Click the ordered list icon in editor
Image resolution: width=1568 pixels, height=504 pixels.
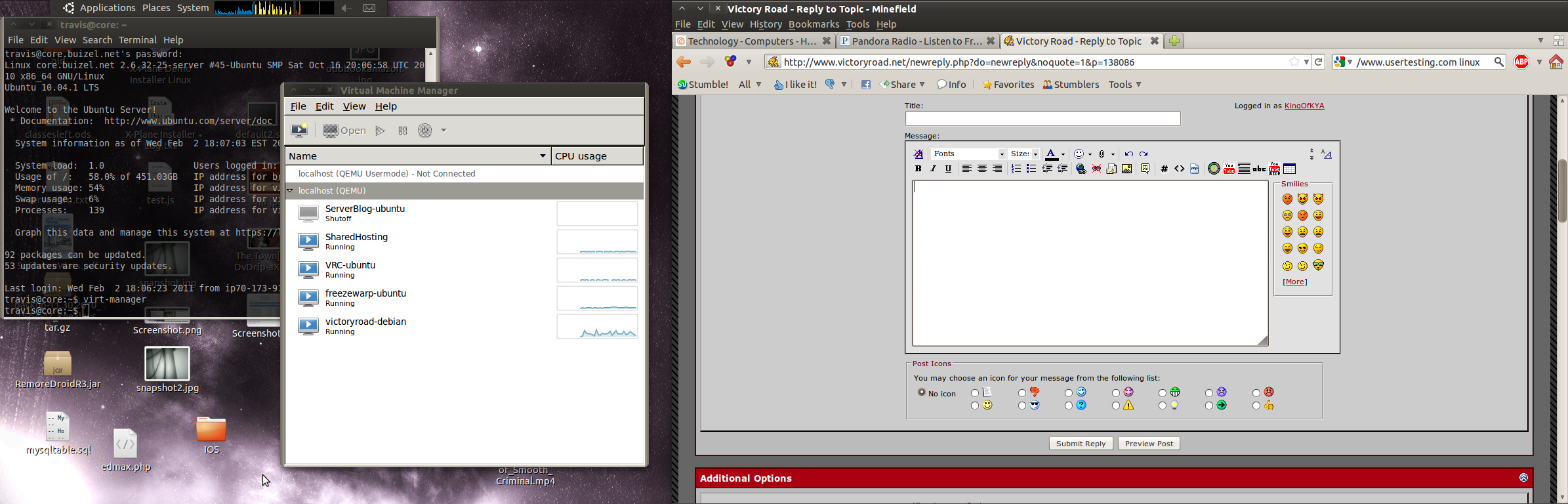pyautogui.click(x=1016, y=169)
